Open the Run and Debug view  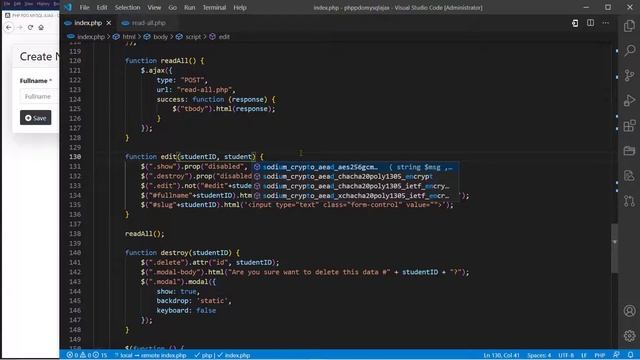pyautogui.click(x=629, y=100)
